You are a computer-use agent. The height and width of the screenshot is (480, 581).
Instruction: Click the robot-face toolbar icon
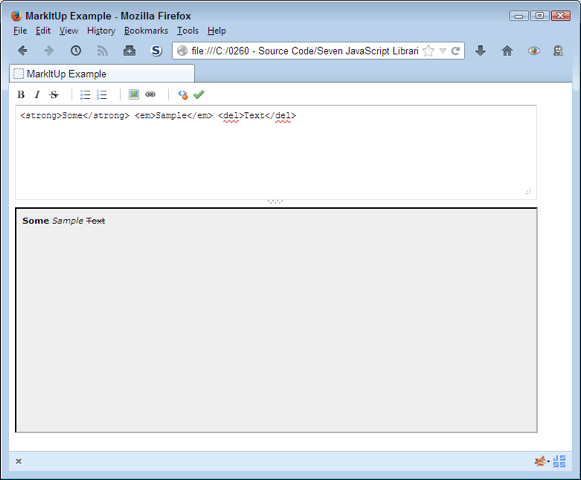[x=558, y=50]
